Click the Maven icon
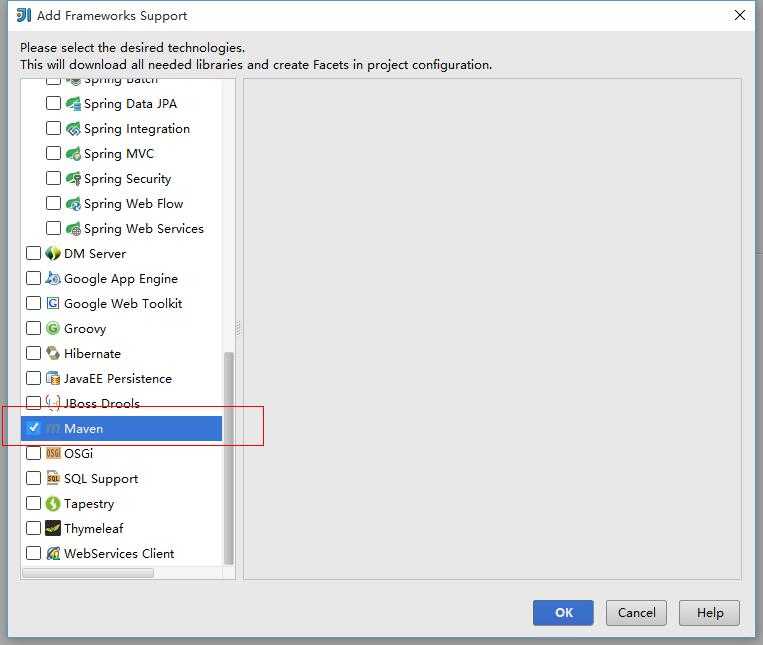Image resolution: width=763 pixels, height=645 pixels. click(53, 429)
